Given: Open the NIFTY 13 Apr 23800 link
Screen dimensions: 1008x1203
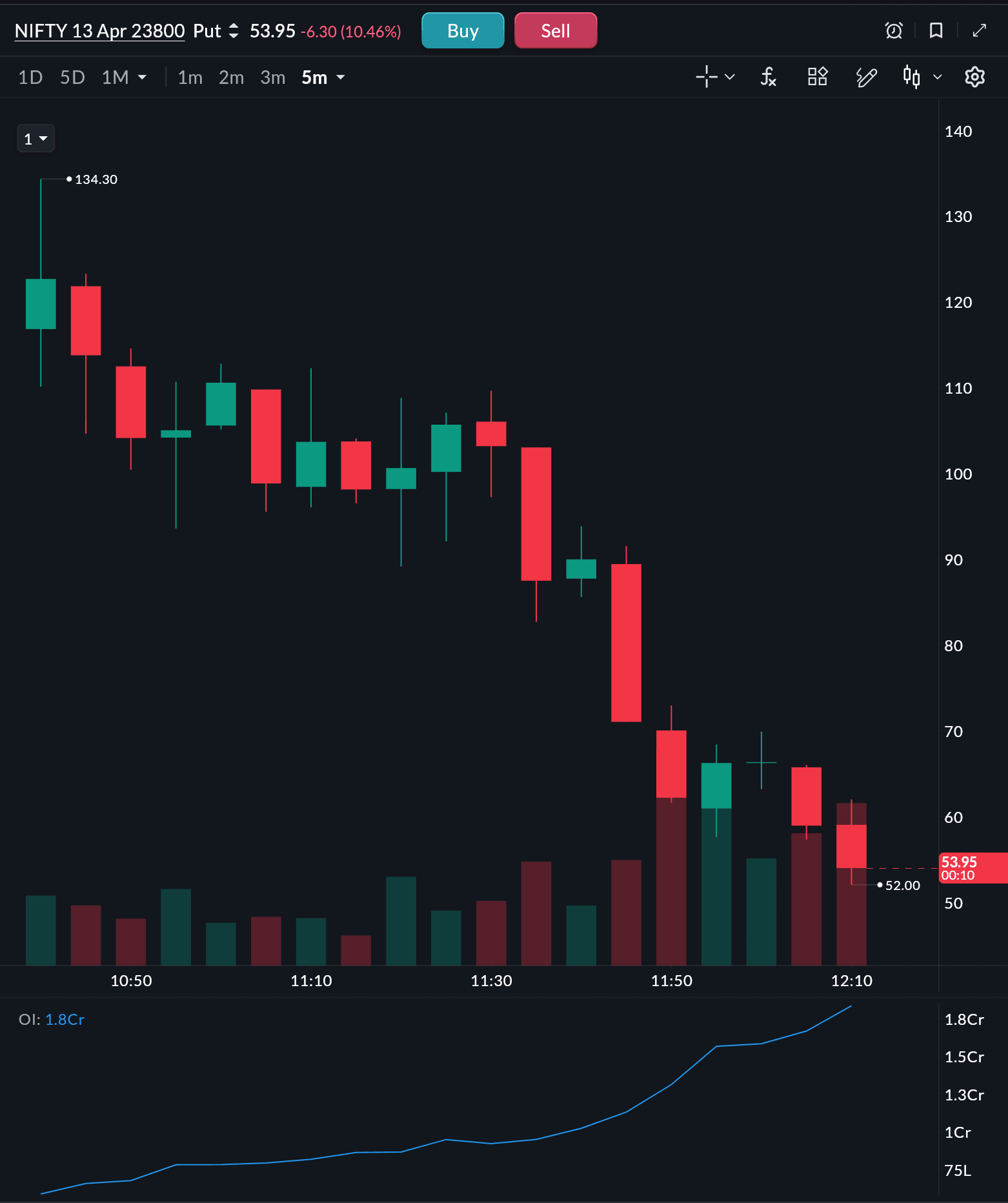Looking at the screenshot, I should [99, 31].
